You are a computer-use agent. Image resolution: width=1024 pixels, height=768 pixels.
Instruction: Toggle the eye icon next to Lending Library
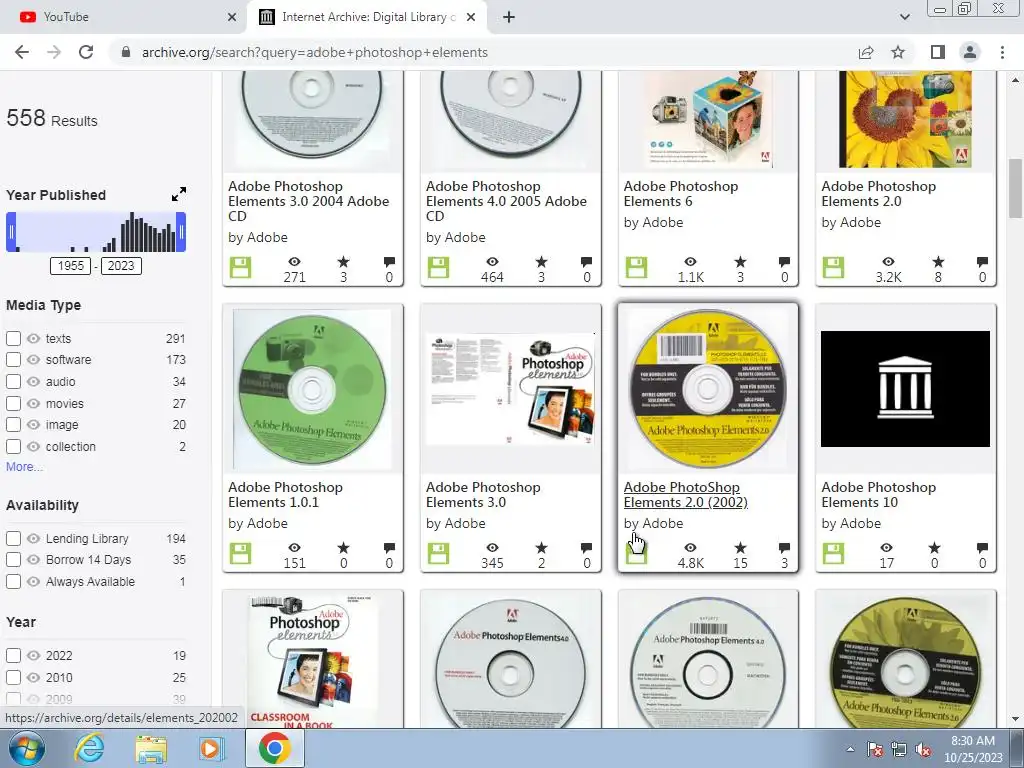pyautogui.click(x=33, y=539)
